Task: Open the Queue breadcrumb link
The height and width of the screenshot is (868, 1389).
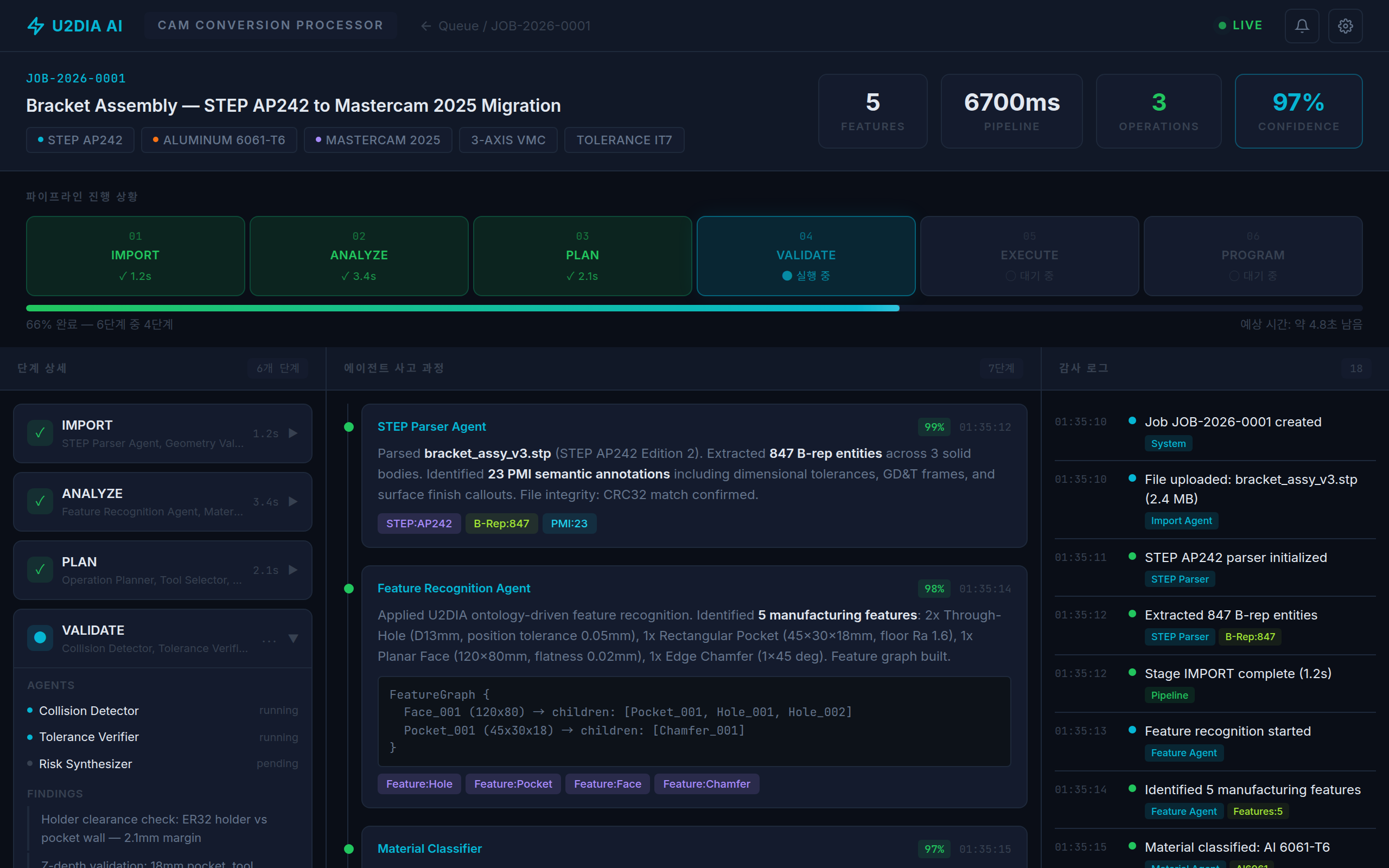Action: 458,26
